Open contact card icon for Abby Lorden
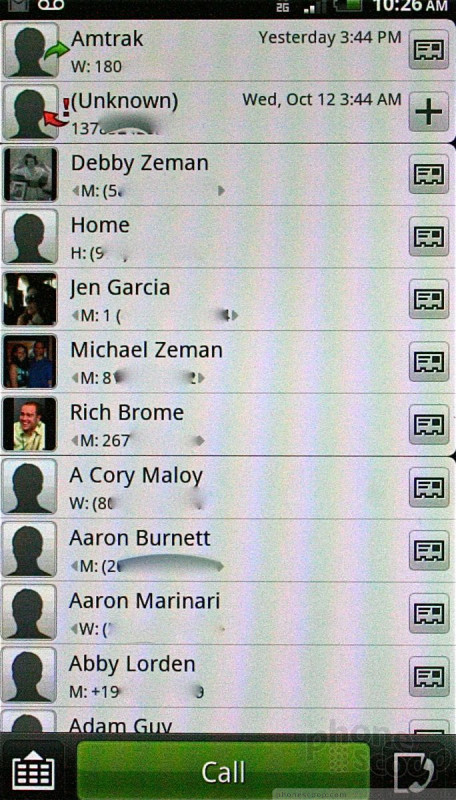The image size is (456, 800). [x=428, y=676]
